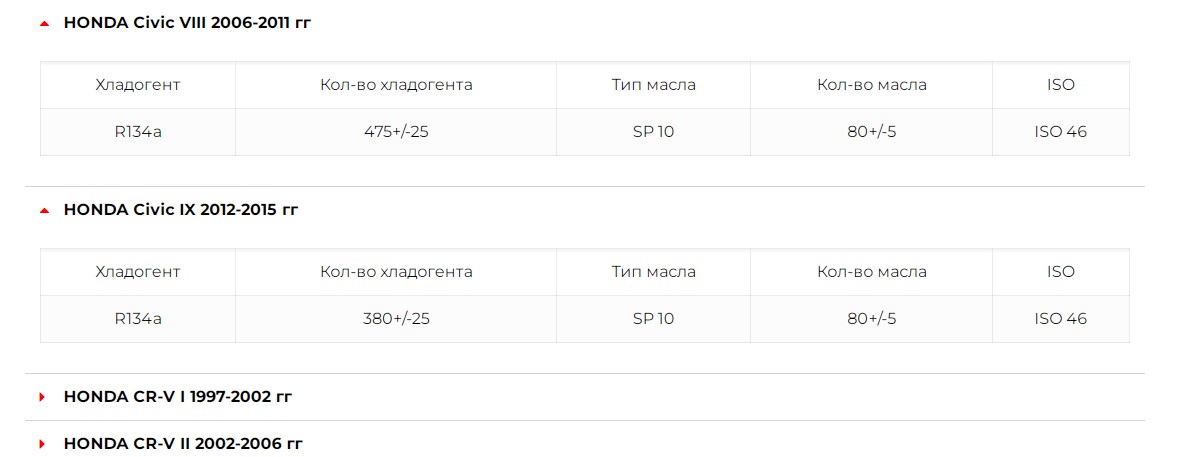Click HONDA Civic VIII 2006-2011 heading
Viewport: 1193px width, 457px height.
click(187, 23)
